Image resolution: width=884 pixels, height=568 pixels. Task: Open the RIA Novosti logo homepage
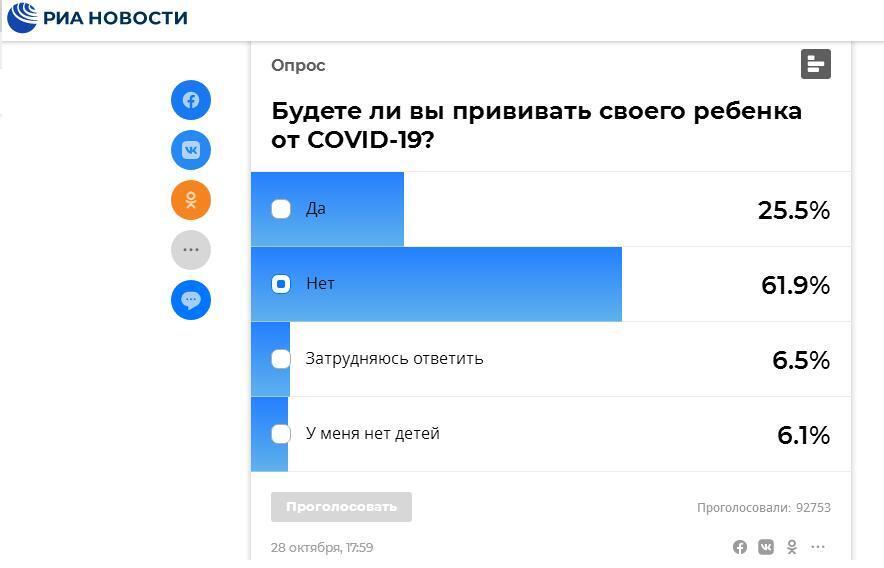(97, 18)
